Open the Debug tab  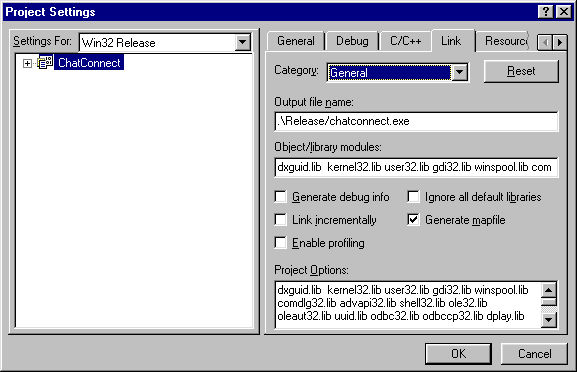pos(352,41)
